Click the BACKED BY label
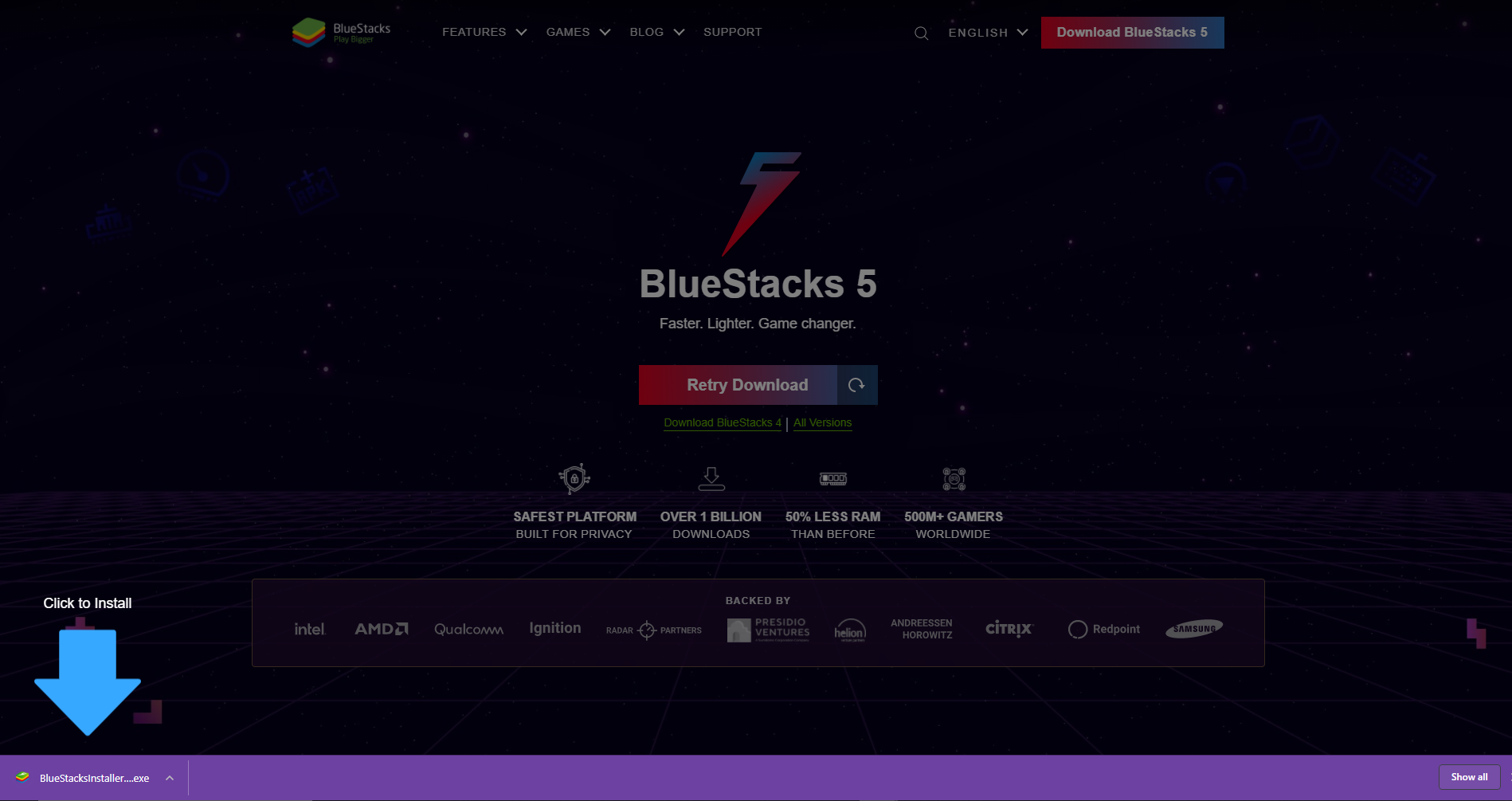 click(x=758, y=601)
